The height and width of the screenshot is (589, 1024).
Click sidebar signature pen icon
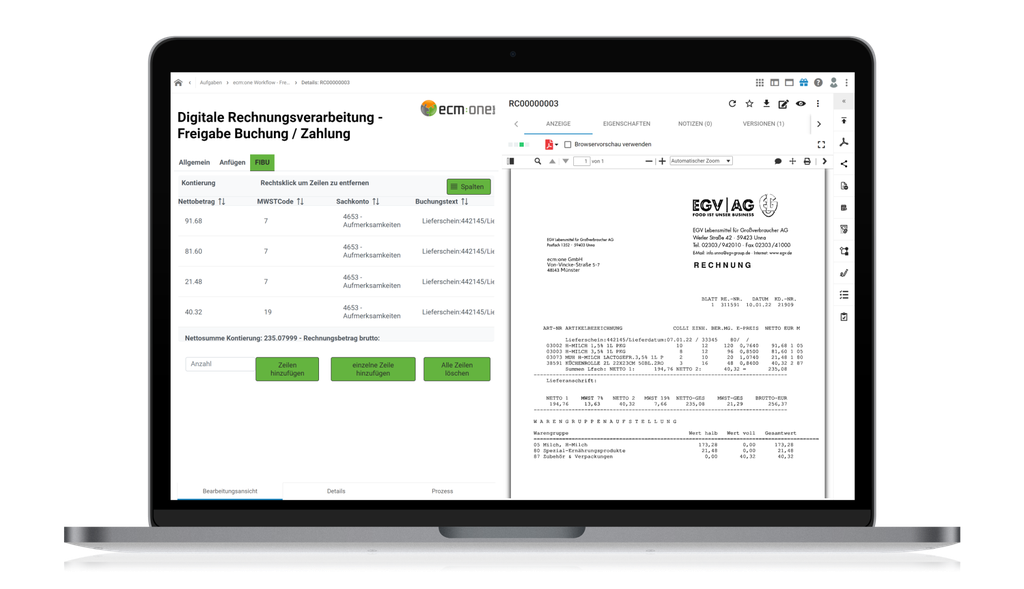[x=844, y=273]
